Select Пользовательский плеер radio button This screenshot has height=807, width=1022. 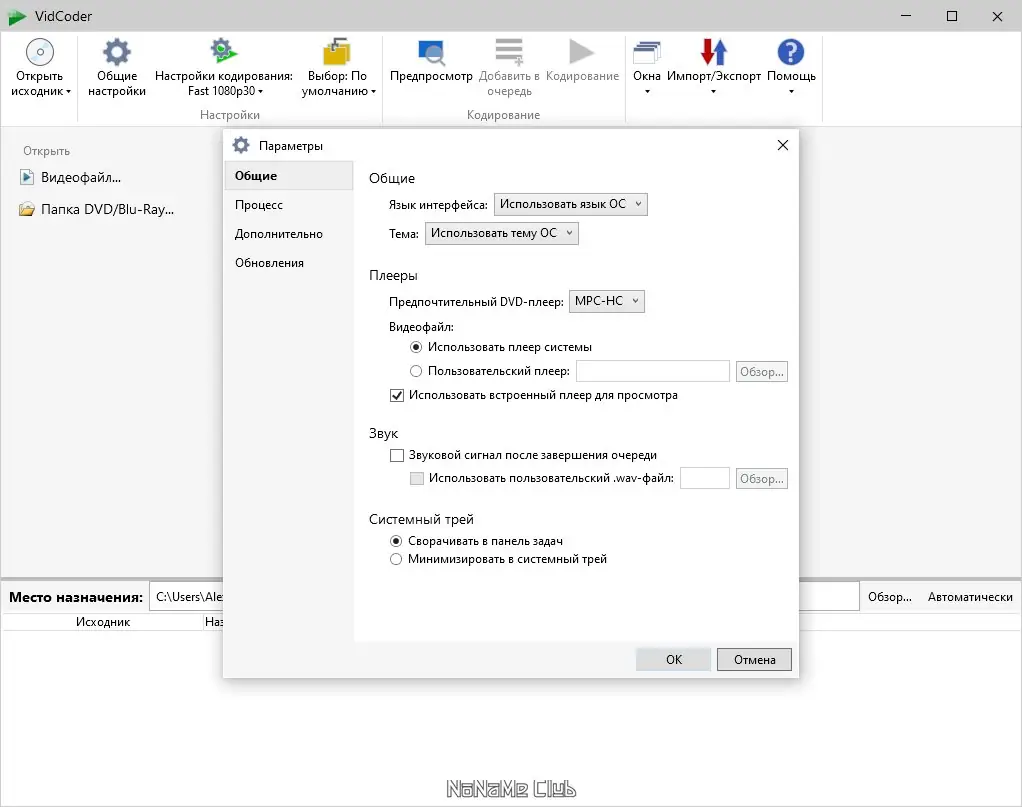pos(416,371)
